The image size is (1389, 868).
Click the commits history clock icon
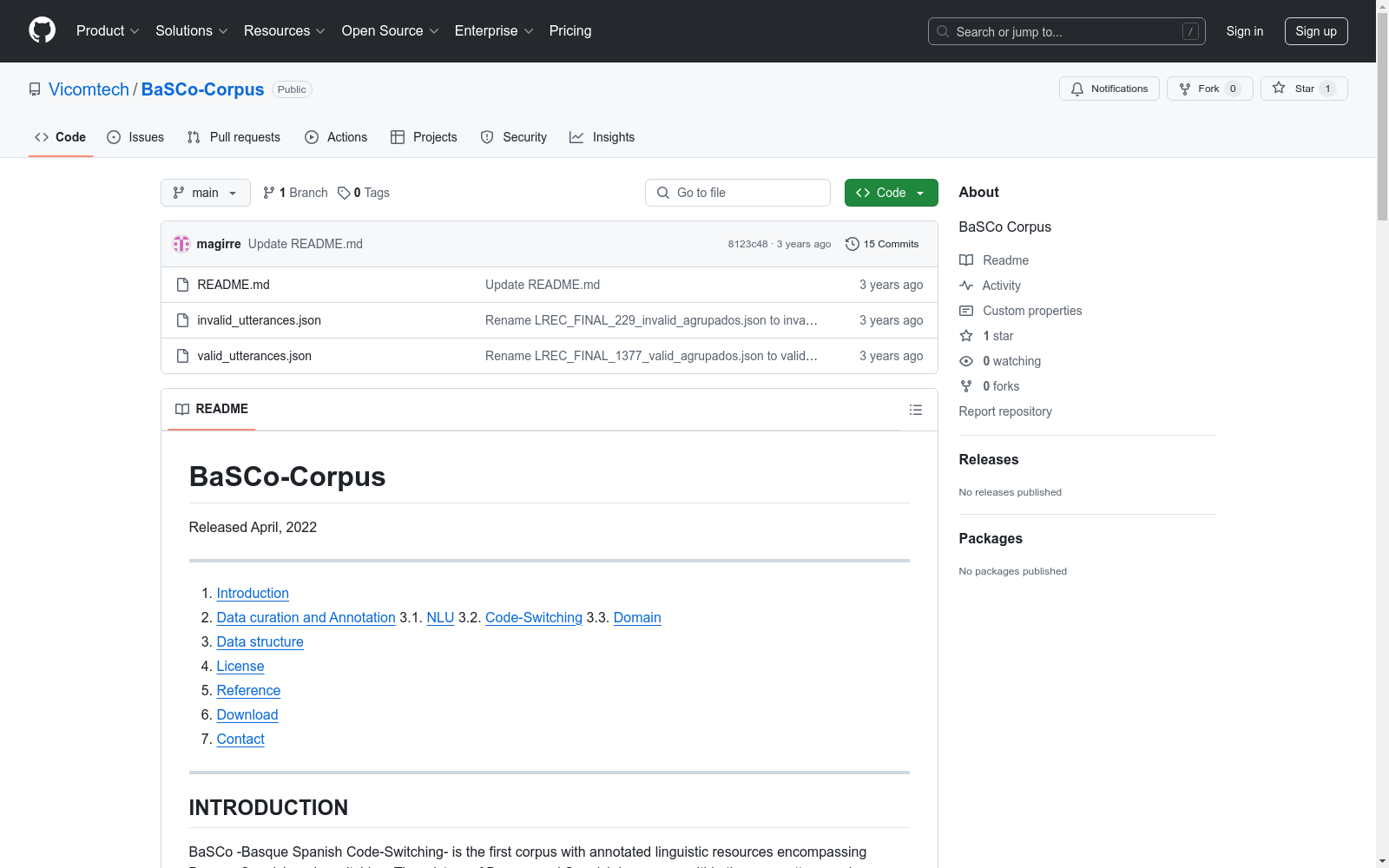[x=852, y=244]
